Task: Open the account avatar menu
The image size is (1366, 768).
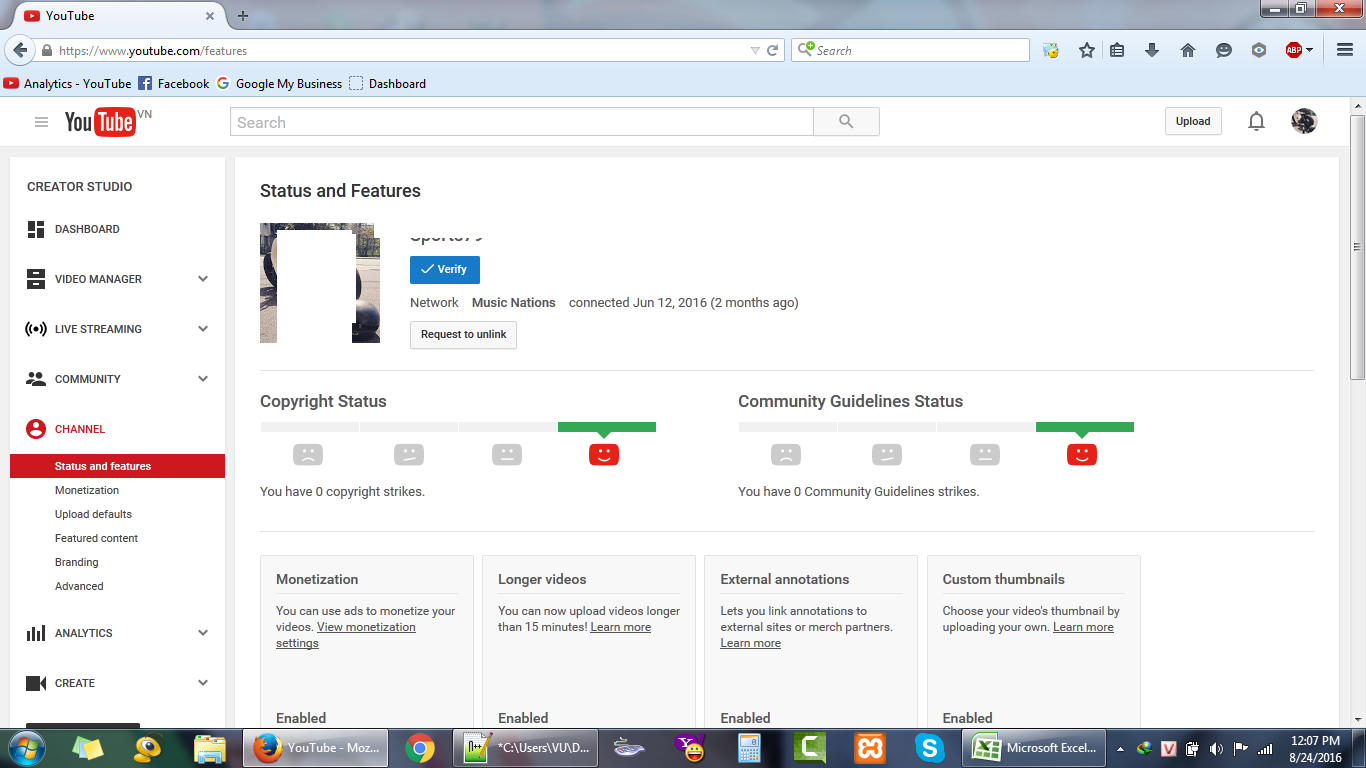Action: [x=1304, y=121]
